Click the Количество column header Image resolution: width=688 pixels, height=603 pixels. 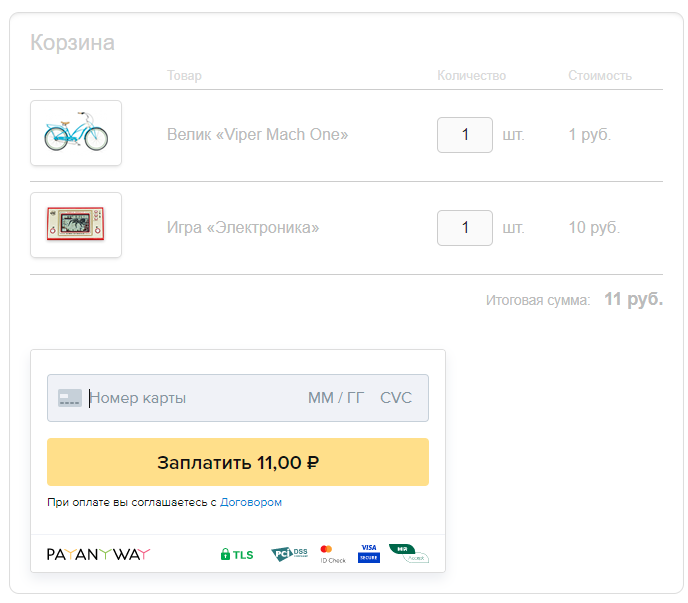[471, 75]
